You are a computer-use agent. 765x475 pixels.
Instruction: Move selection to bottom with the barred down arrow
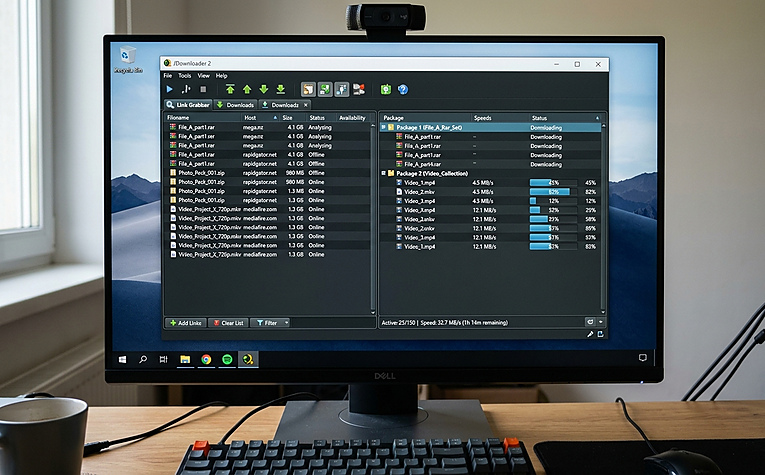pyautogui.click(x=281, y=89)
